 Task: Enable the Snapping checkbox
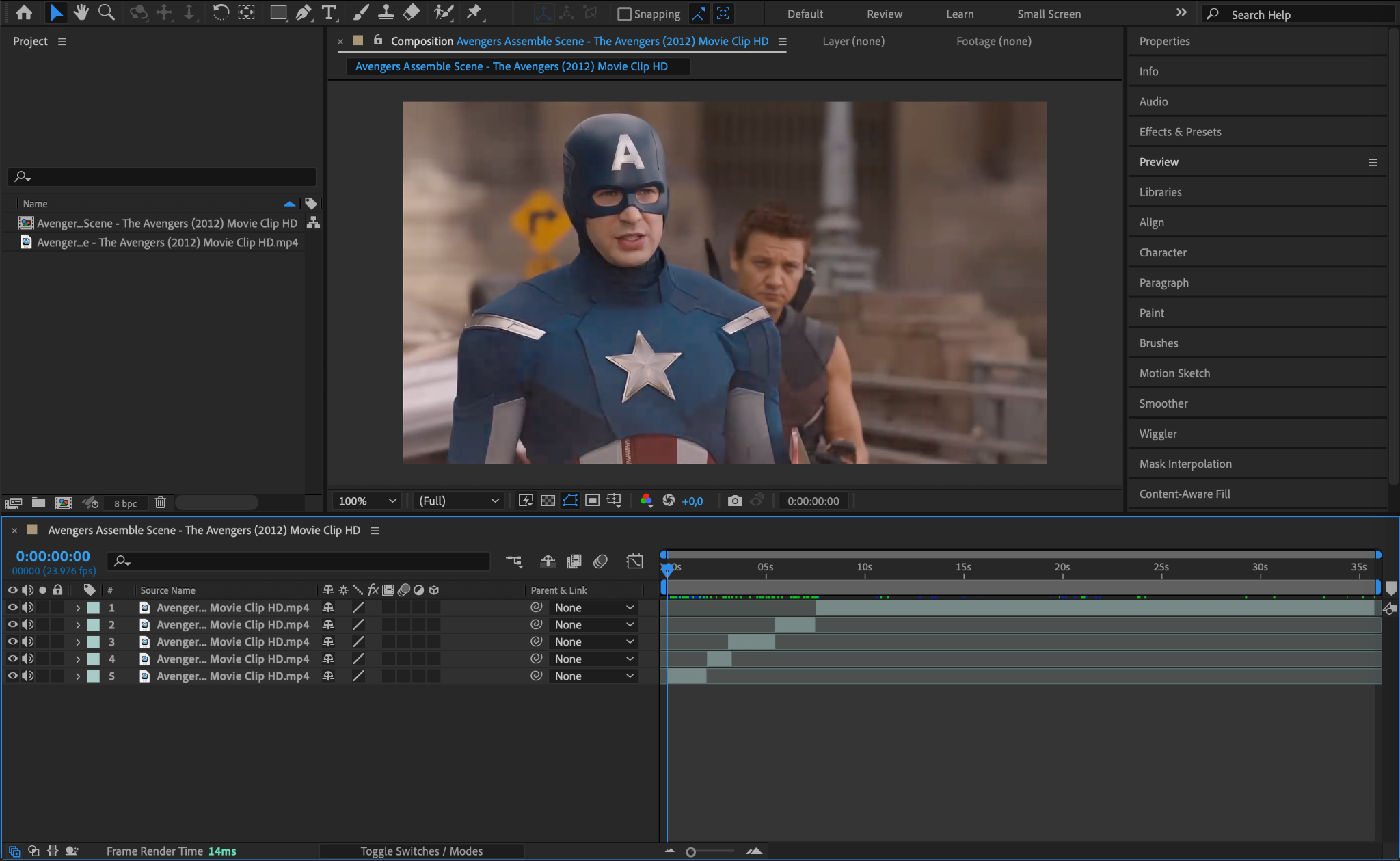click(623, 14)
